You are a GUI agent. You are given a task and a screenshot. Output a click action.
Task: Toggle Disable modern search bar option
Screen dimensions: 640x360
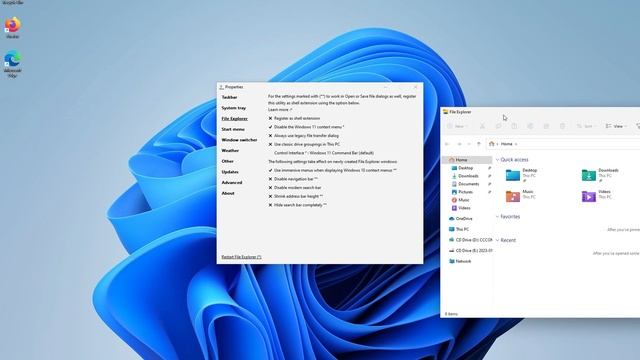pyautogui.click(x=295, y=188)
